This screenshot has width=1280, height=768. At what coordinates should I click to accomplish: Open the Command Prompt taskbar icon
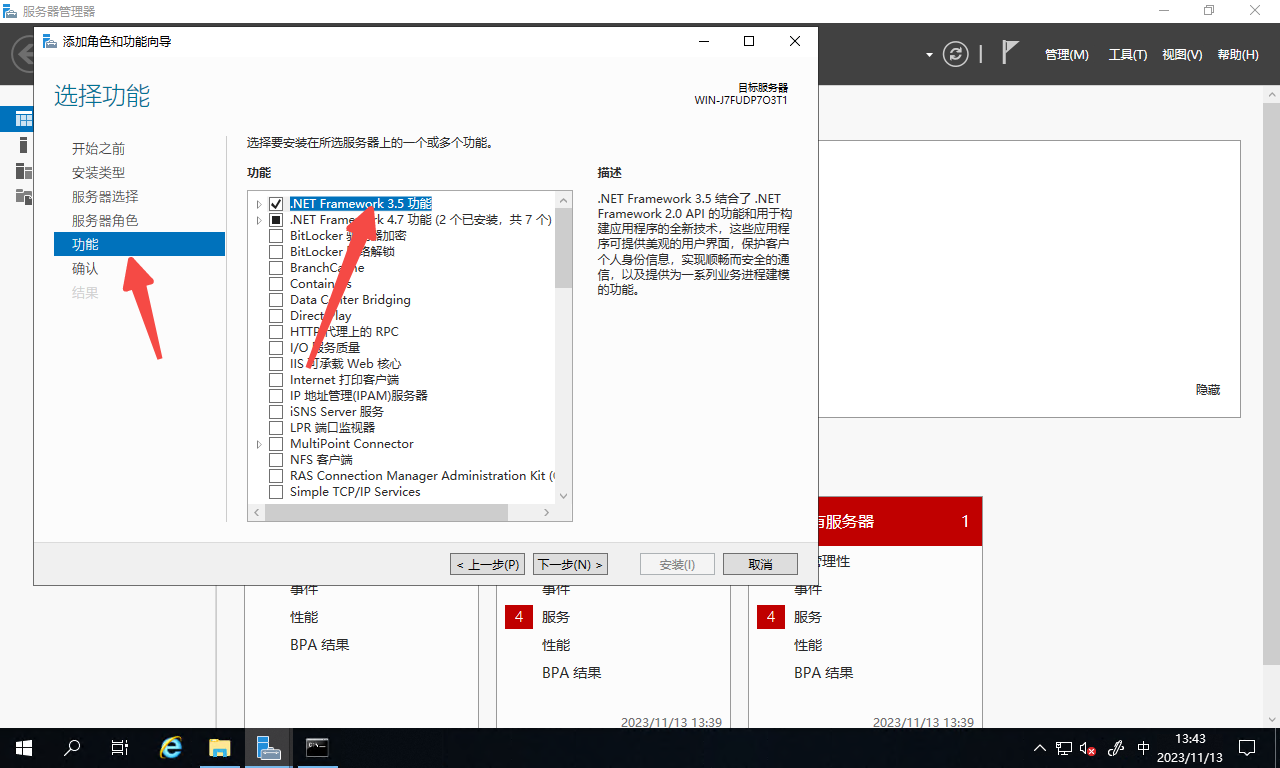316,747
